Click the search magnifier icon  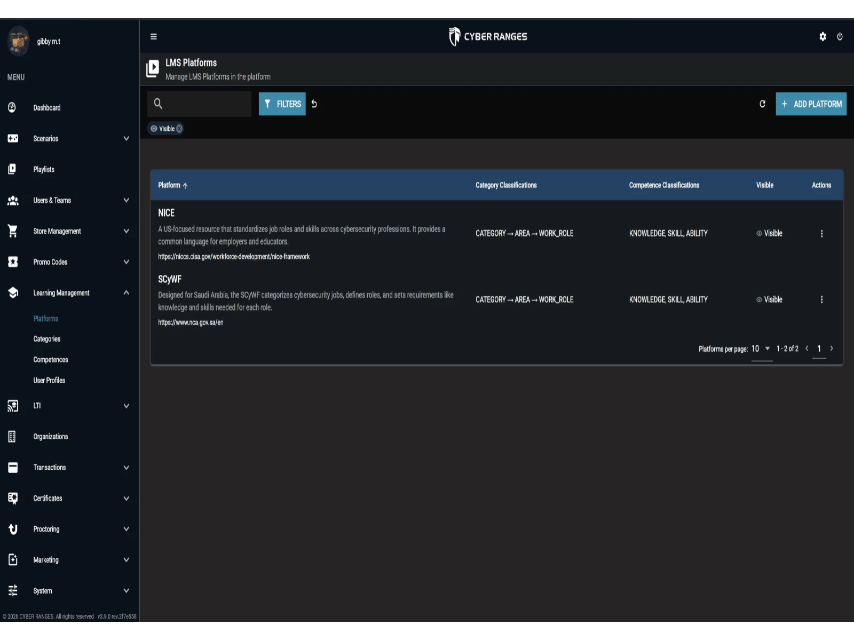(158, 103)
